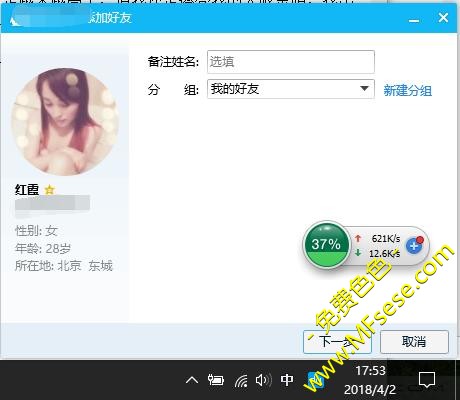Click the QQ icon in system tray
Screen dimensions: 460x400
pos(315,380)
